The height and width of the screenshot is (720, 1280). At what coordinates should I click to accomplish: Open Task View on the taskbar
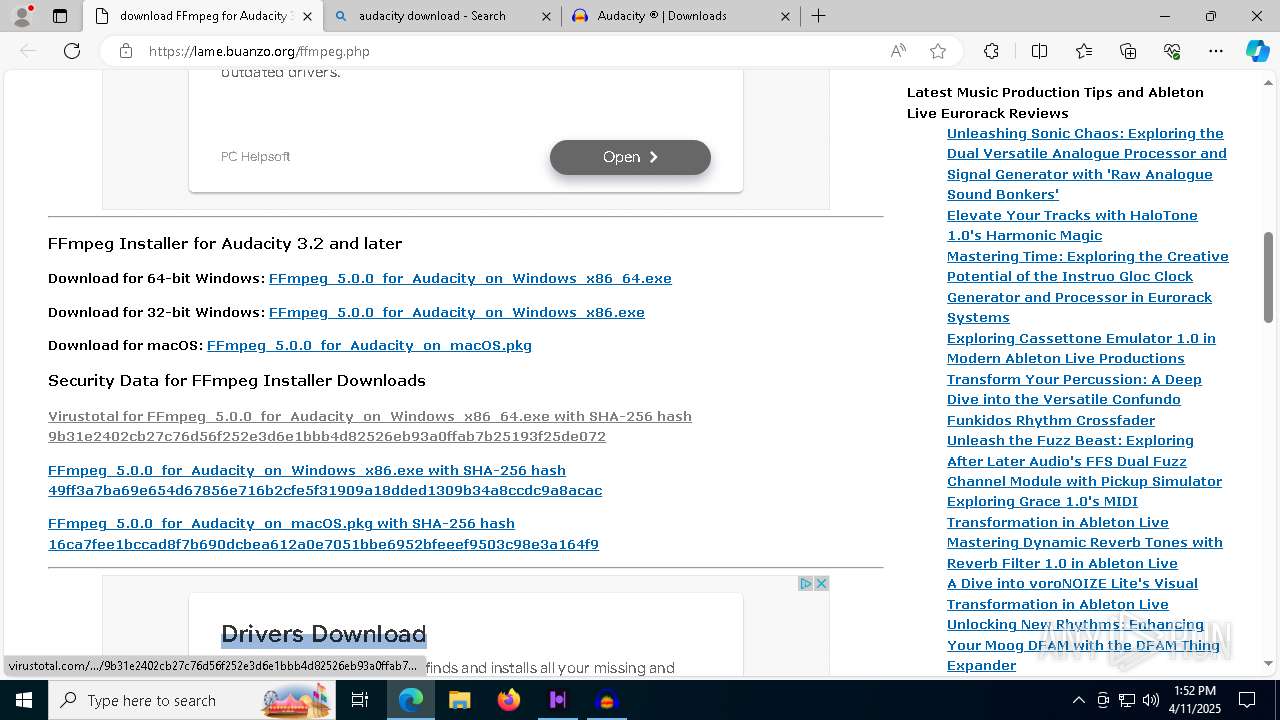pos(361,700)
